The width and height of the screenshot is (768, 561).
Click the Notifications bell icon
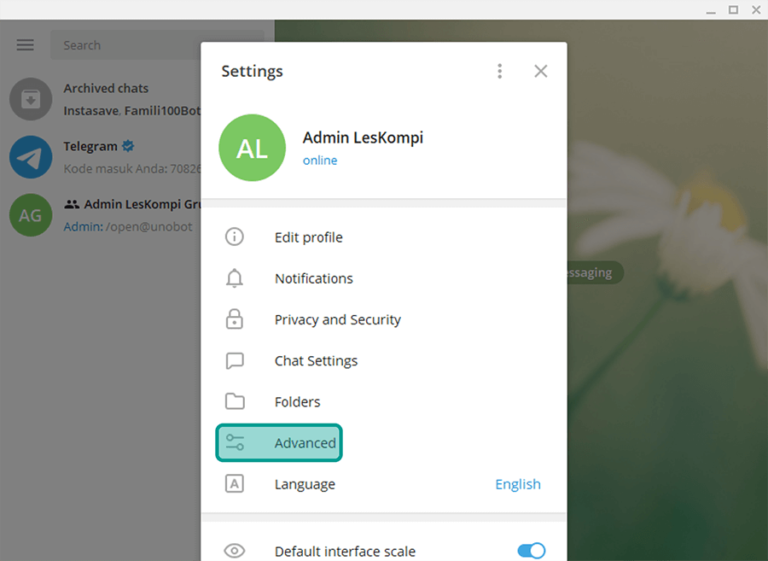[x=235, y=278]
